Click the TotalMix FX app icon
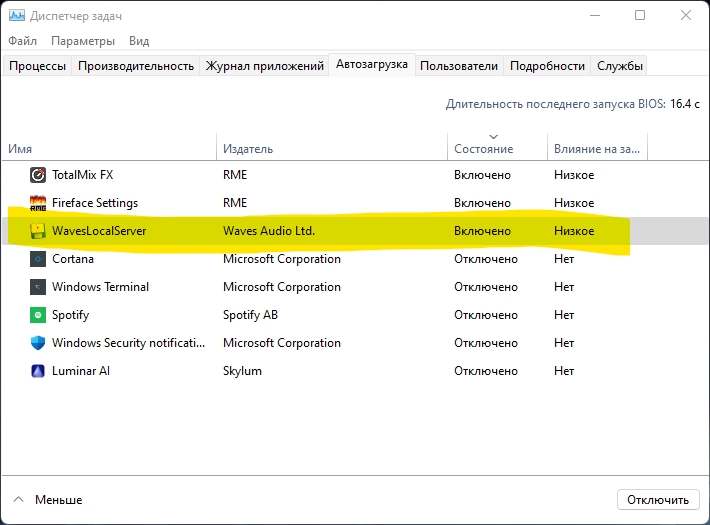Viewport: 710px width, 525px height. pos(38,175)
